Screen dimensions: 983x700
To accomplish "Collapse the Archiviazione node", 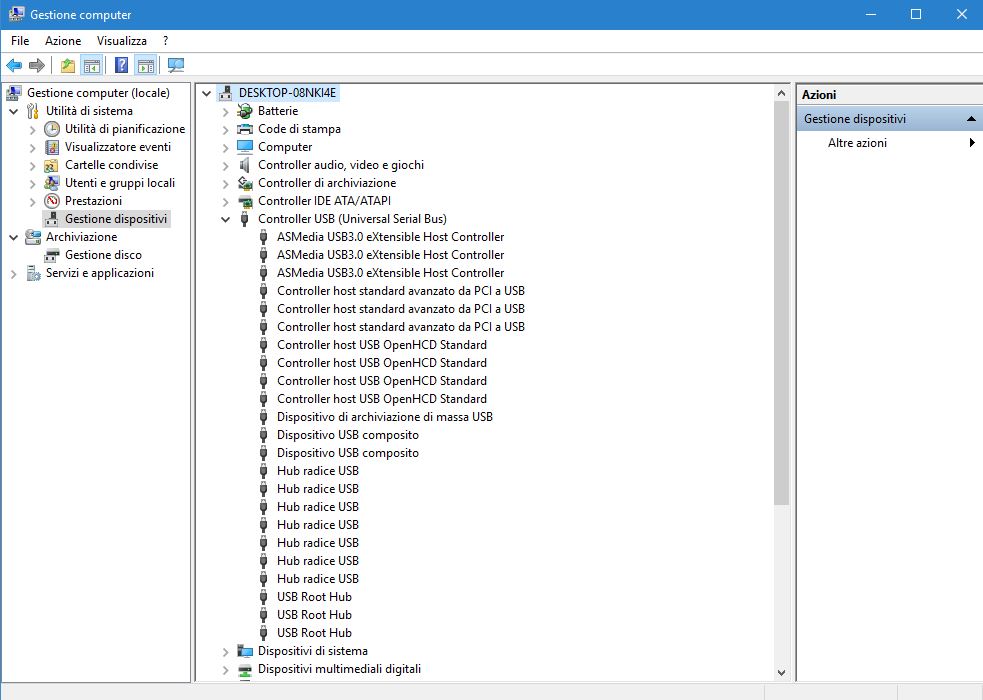I will (14, 238).
